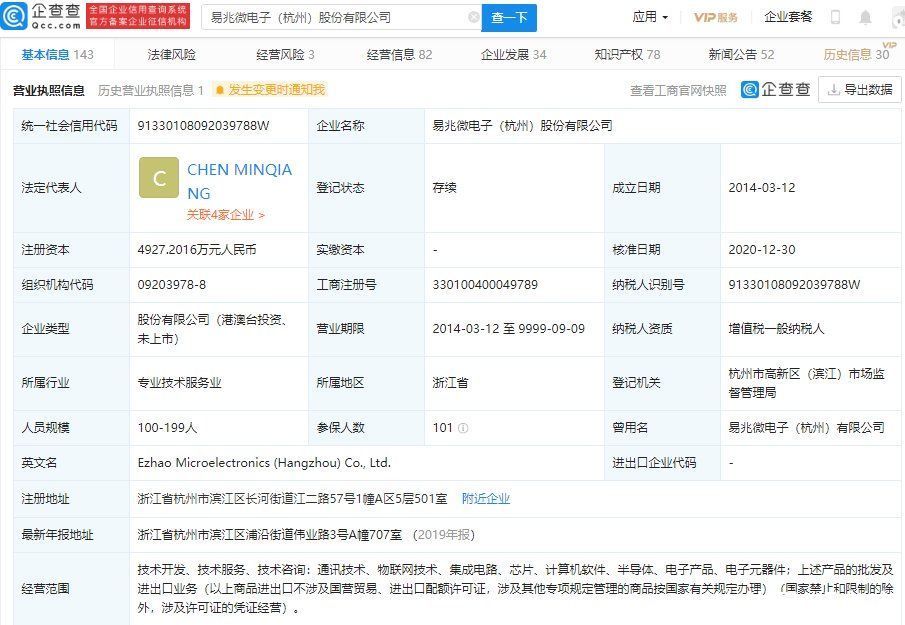905x625 pixels.
Task: Click former name 易兆微电子（杭州）有限公司
Action: (806, 428)
